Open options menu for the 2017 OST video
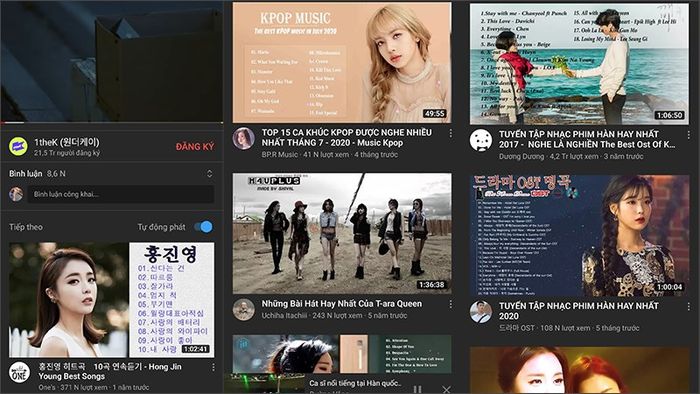 (688, 135)
